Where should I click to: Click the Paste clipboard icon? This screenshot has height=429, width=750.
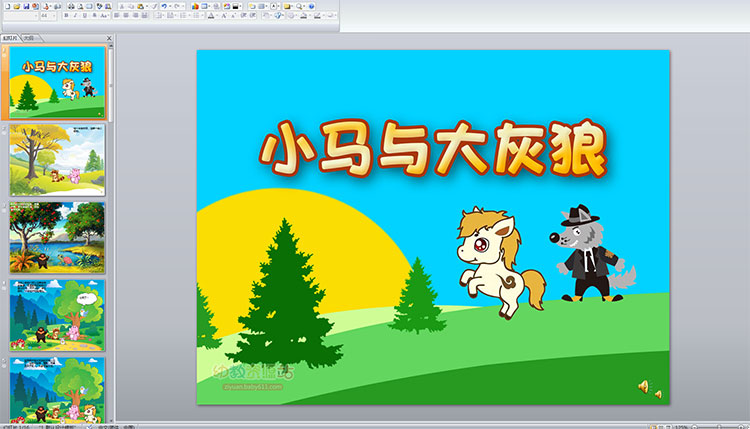[140, 6]
